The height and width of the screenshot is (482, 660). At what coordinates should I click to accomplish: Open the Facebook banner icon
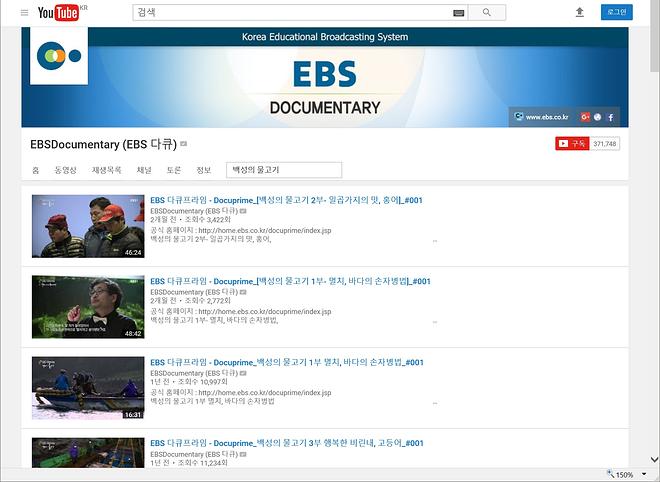(611, 117)
